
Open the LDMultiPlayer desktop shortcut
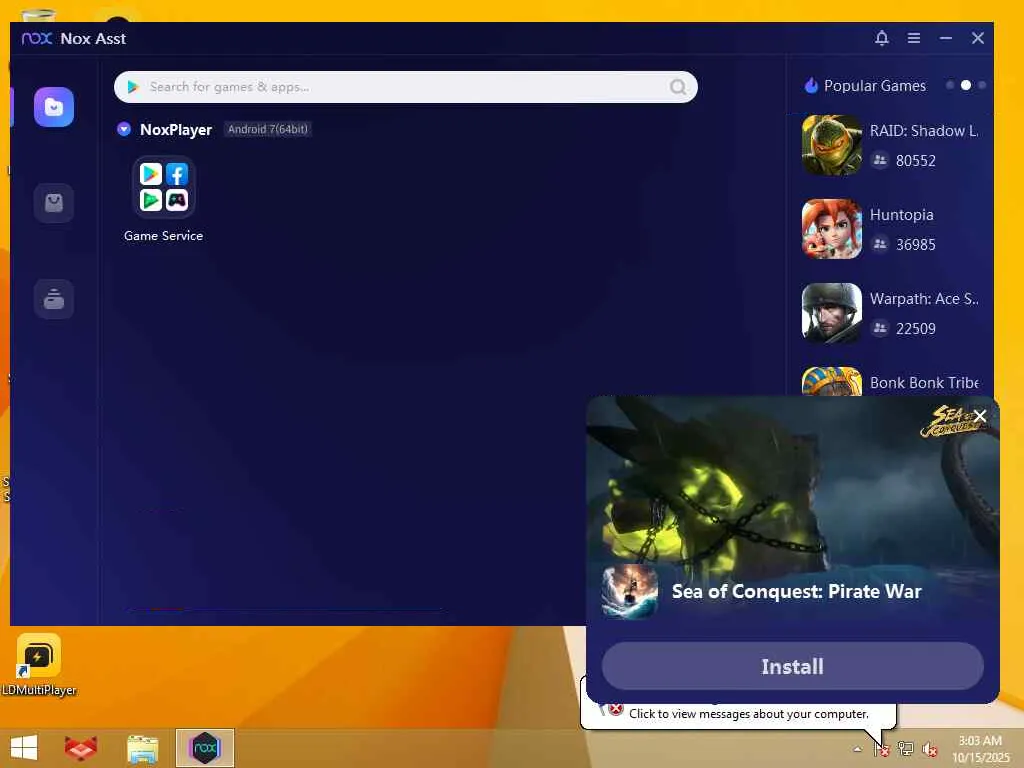point(39,664)
